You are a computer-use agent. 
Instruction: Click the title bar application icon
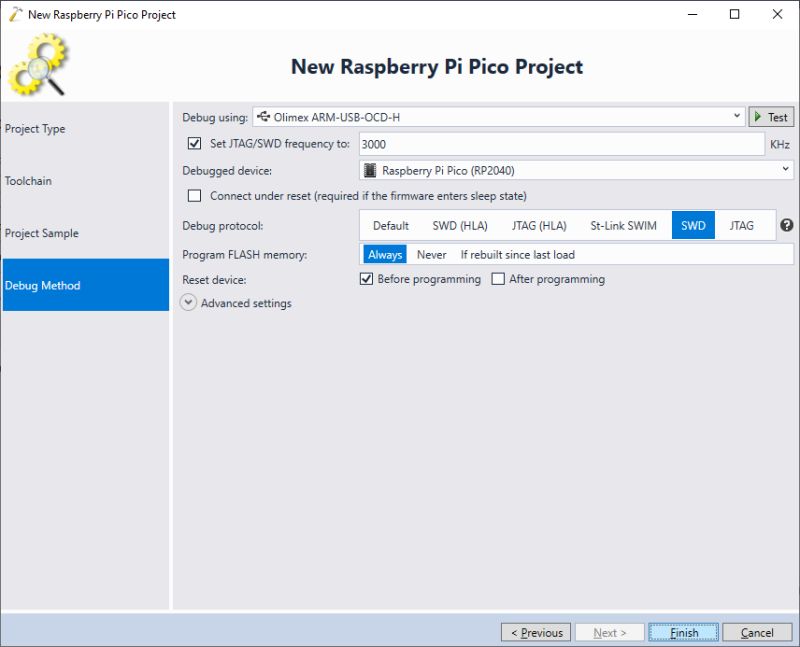pyautogui.click(x=14, y=14)
